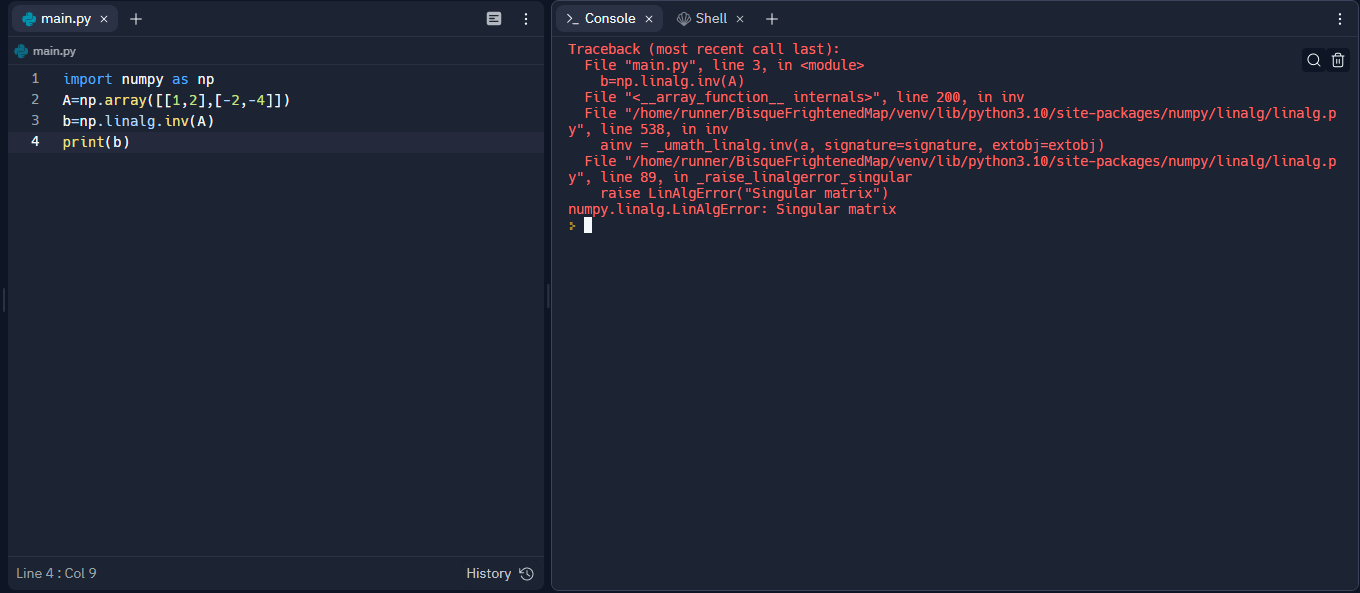This screenshot has width=1360, height=593.
Task: Switch to the Shell tab
Action: pyautogui.click(x=708, y=18)
